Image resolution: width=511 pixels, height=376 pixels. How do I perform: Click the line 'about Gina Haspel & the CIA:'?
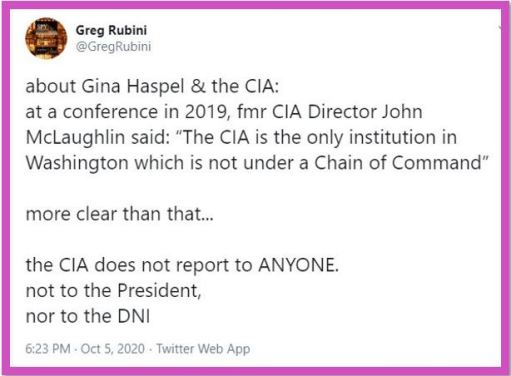tap(152, 86)
